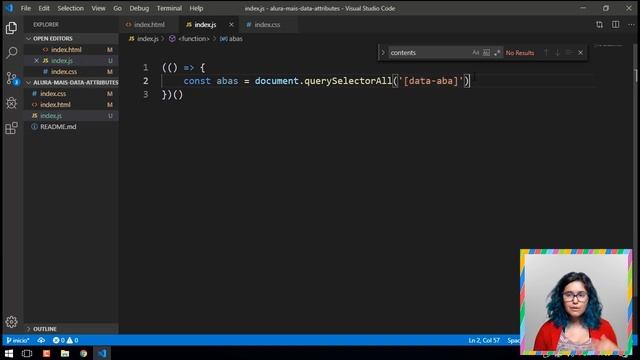Toggle Find in Selection

click(569, 53)
